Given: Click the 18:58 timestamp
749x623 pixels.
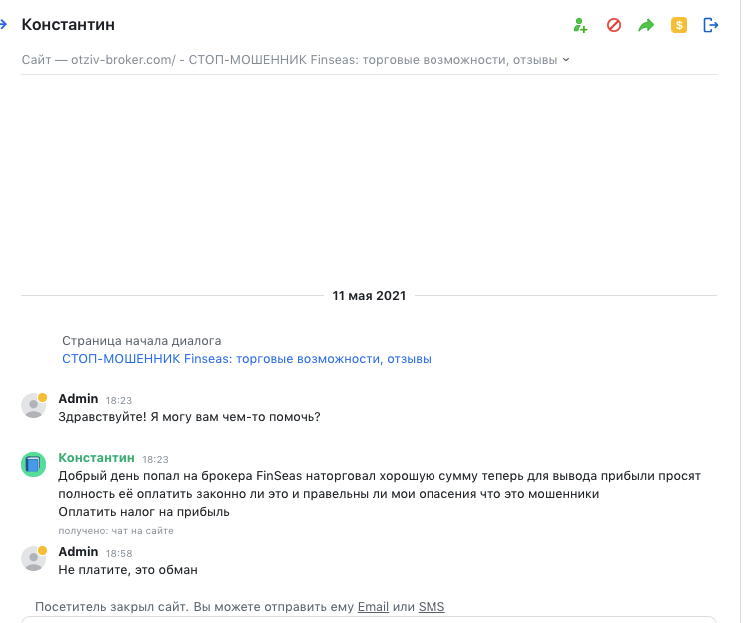Looking at the screenshot, I should coord(119,553).
